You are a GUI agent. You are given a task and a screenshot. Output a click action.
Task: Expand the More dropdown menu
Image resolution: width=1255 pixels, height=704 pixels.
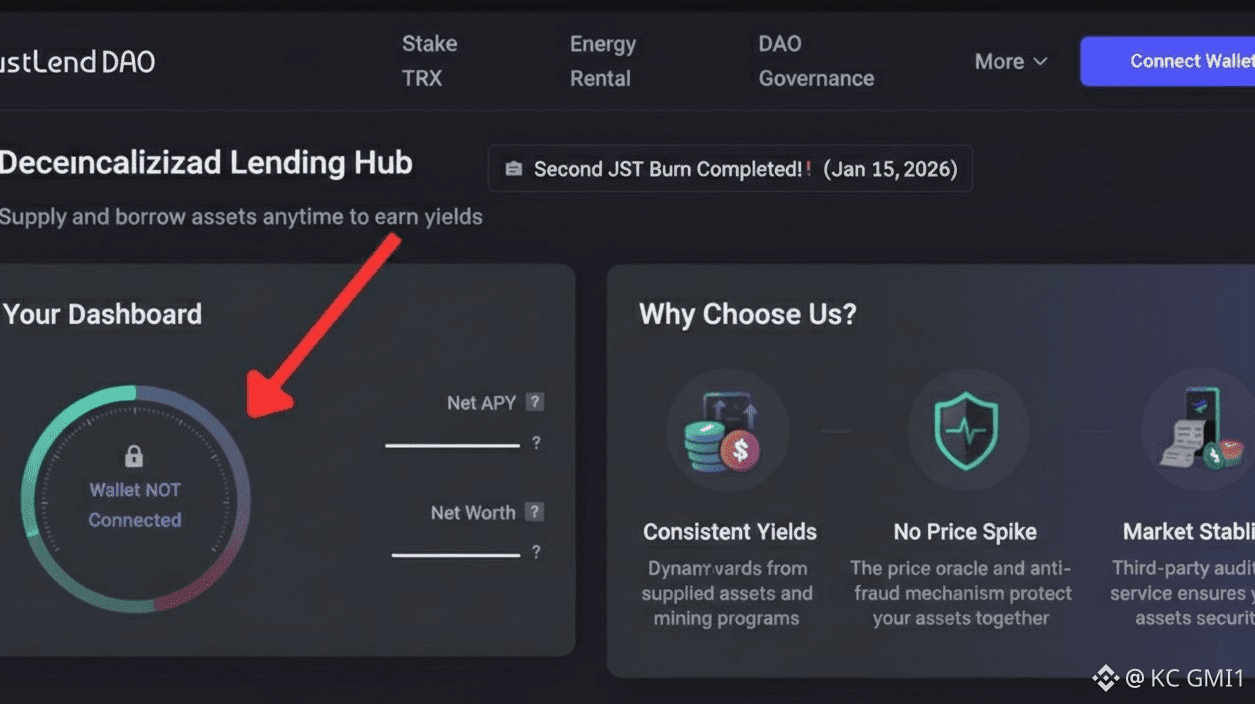[x=1011, y=62]
